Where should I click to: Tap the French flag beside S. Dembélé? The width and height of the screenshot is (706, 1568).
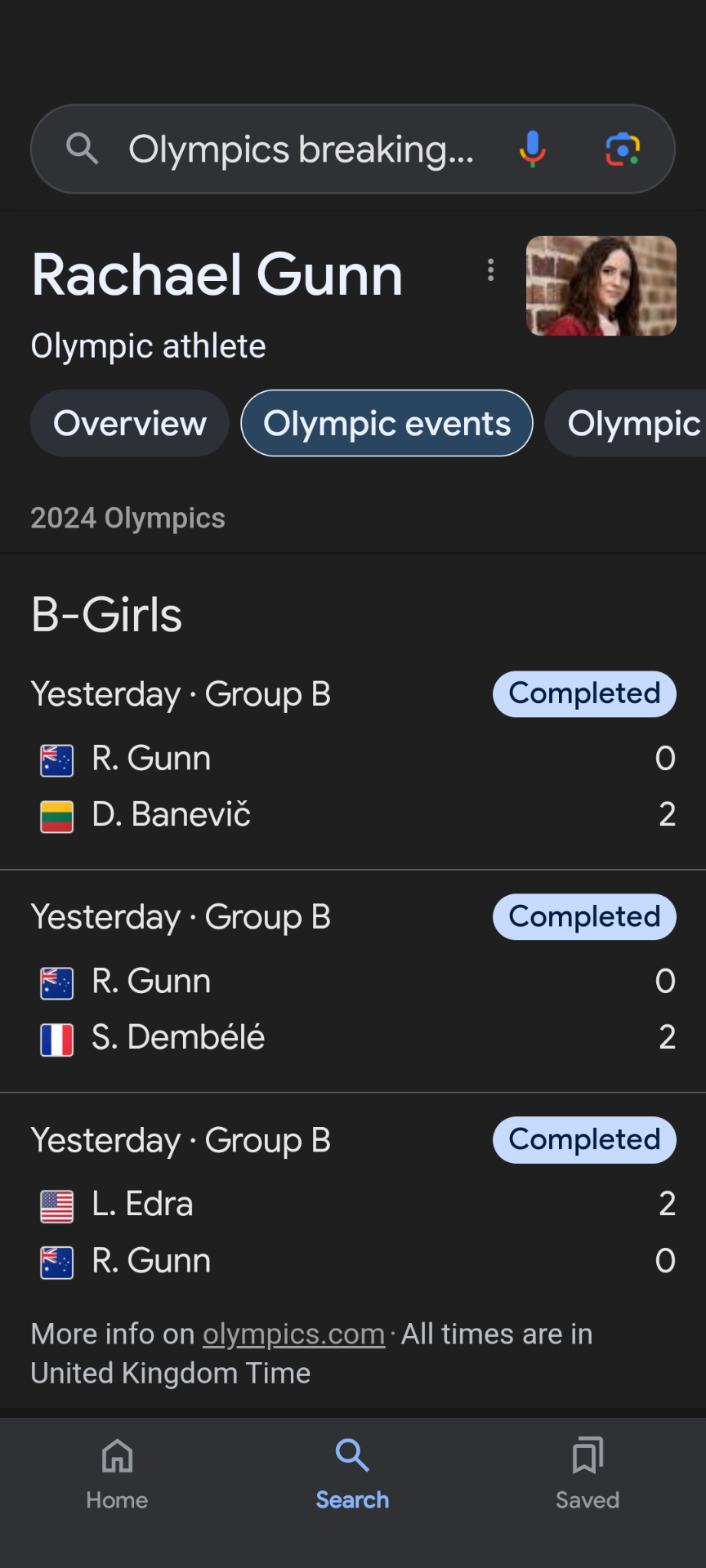57,1040
